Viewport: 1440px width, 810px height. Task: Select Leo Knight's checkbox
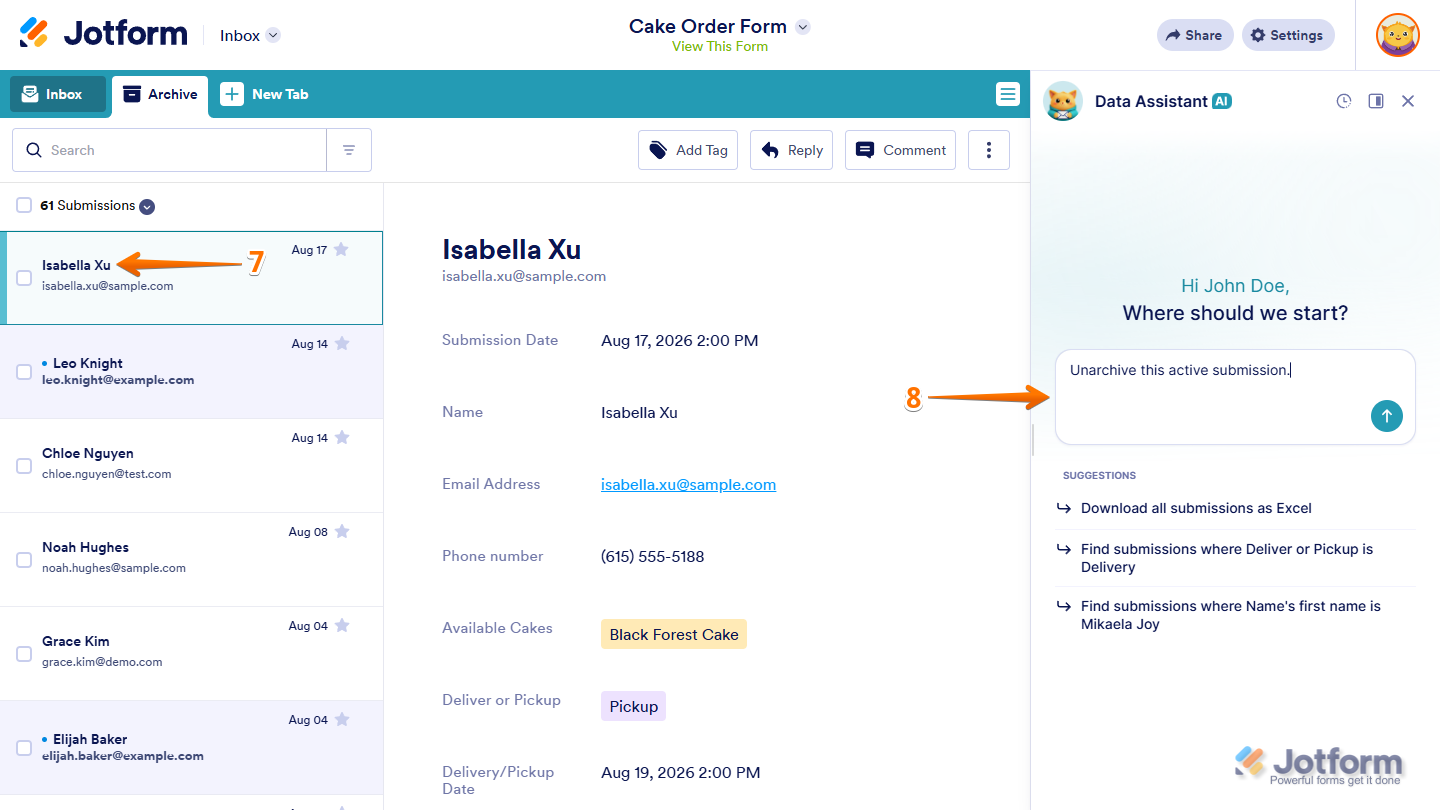click(24, 372)
